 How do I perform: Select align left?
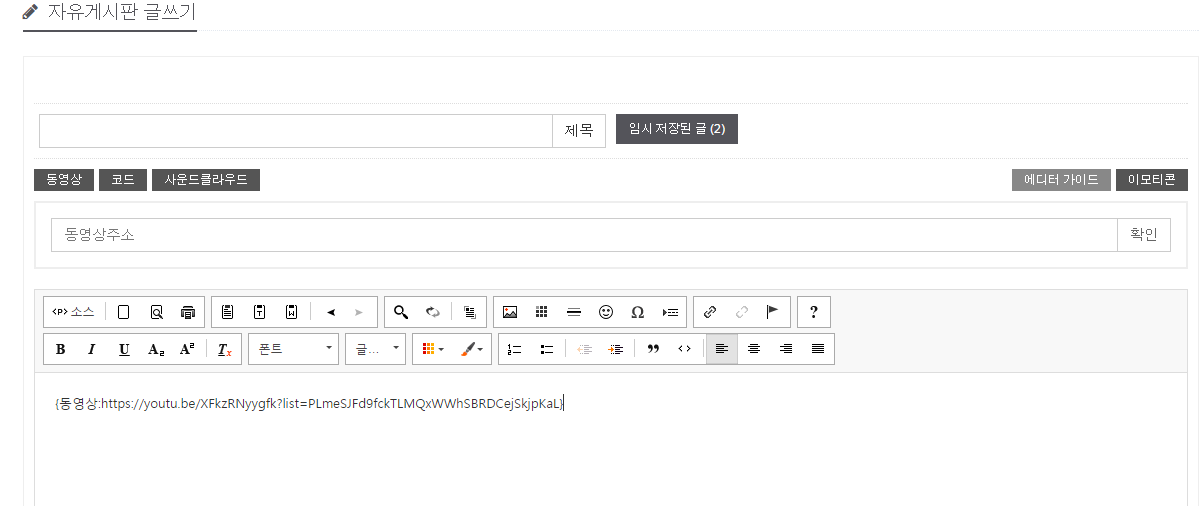coord(722,349)
